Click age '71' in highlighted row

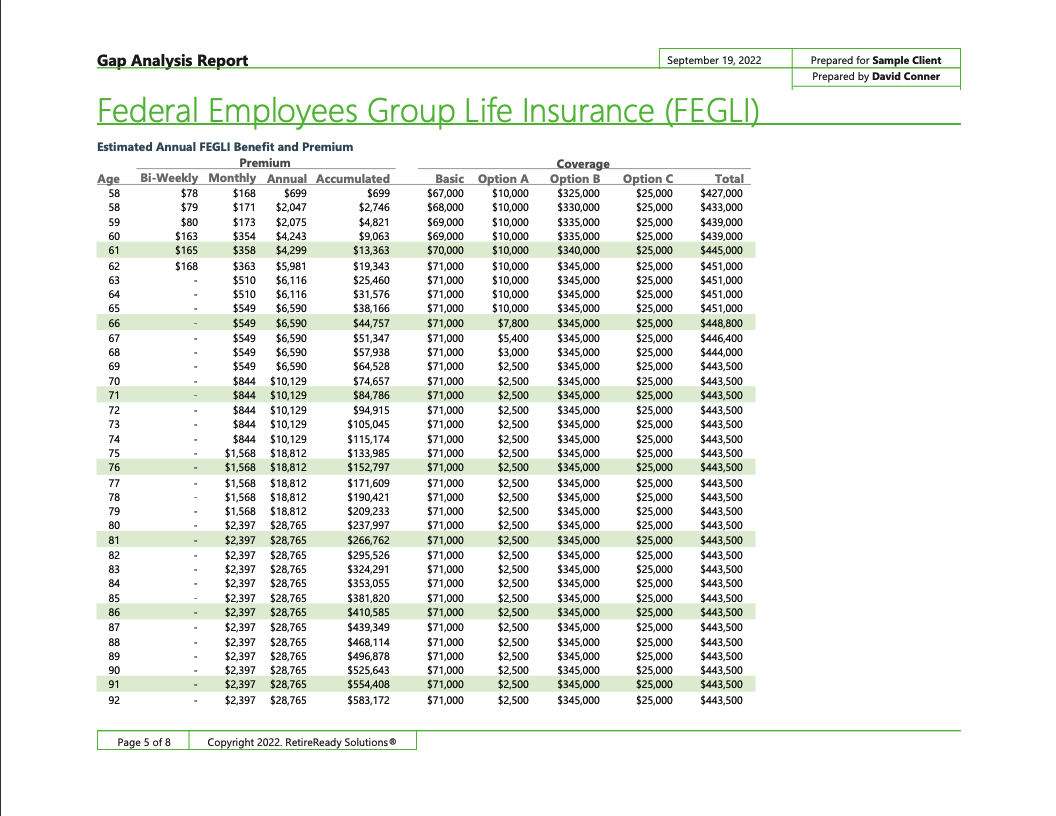(x=114, y=395)
